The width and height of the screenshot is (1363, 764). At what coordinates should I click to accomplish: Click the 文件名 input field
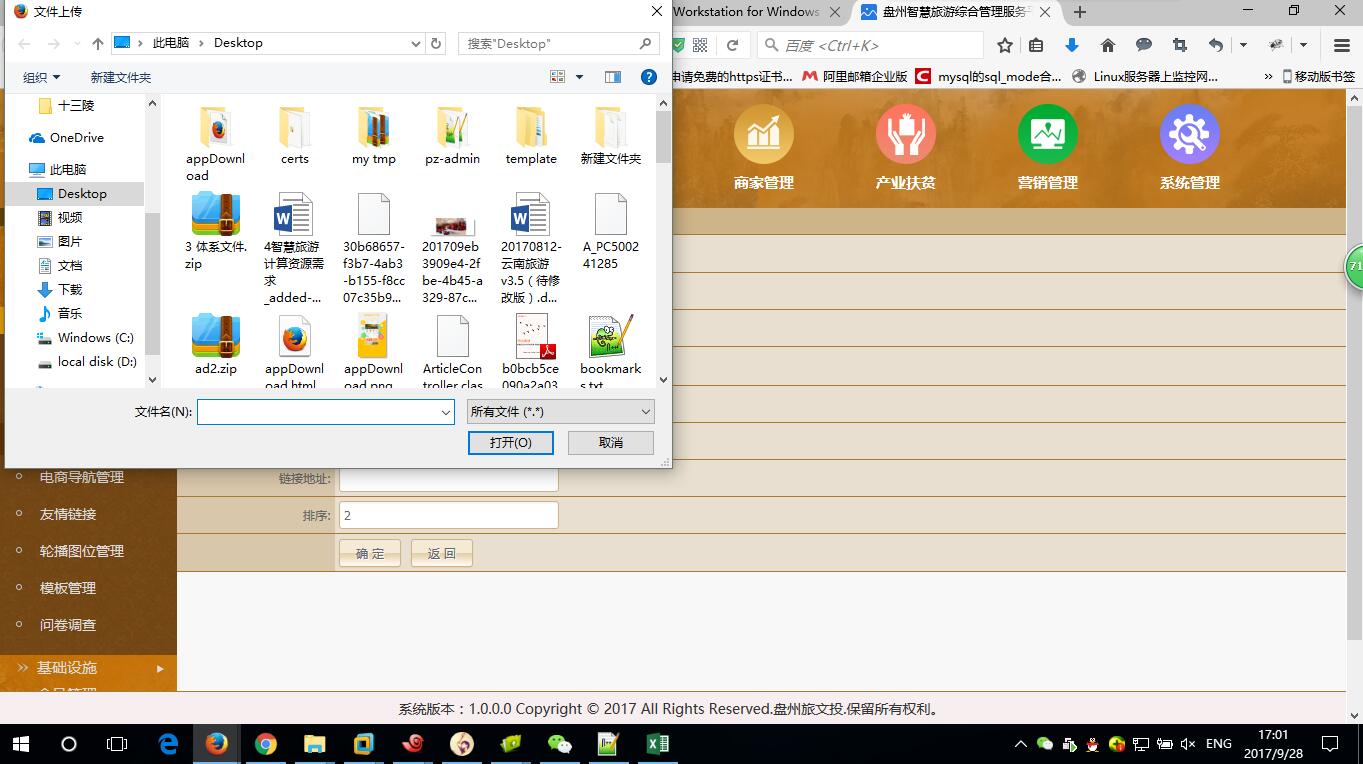(x=318, y=412)
